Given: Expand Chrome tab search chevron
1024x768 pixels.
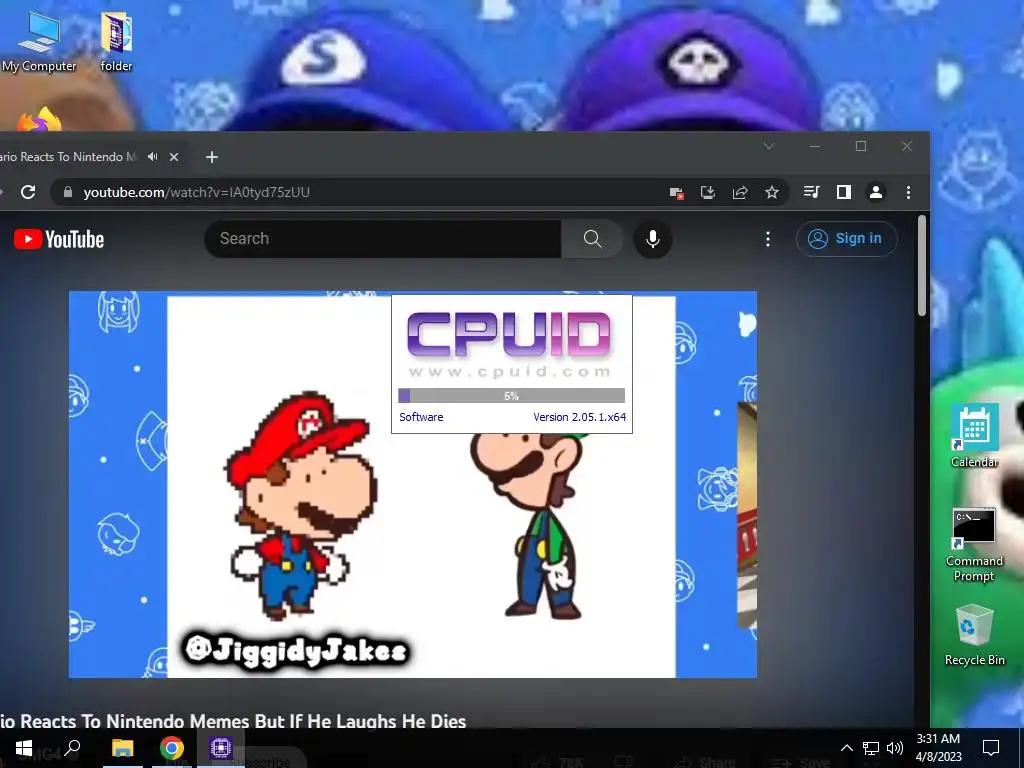Looking at the screenshot, I should click(x=769, y=146).
